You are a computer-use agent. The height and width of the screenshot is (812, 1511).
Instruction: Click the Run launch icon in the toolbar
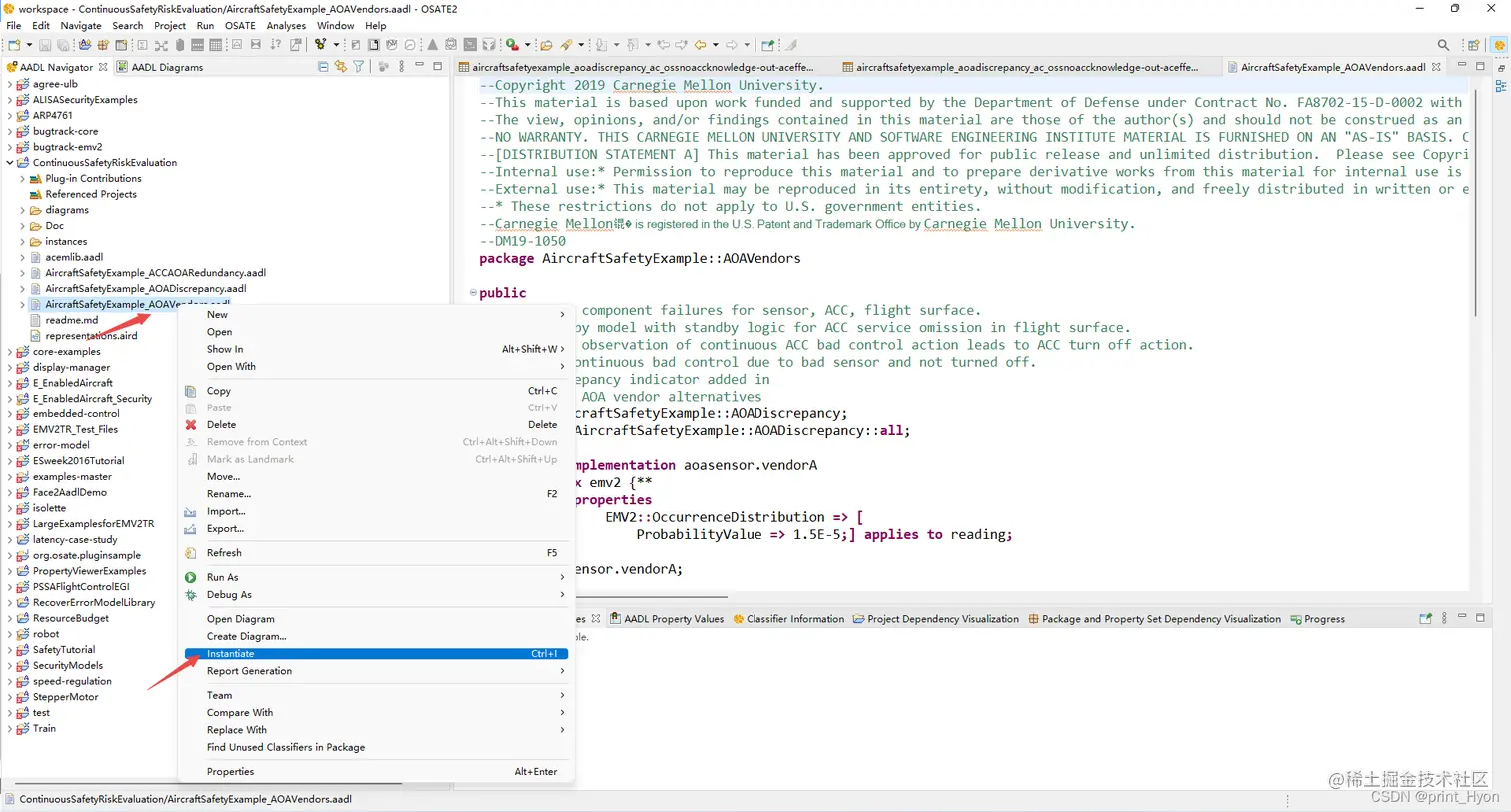512,45
